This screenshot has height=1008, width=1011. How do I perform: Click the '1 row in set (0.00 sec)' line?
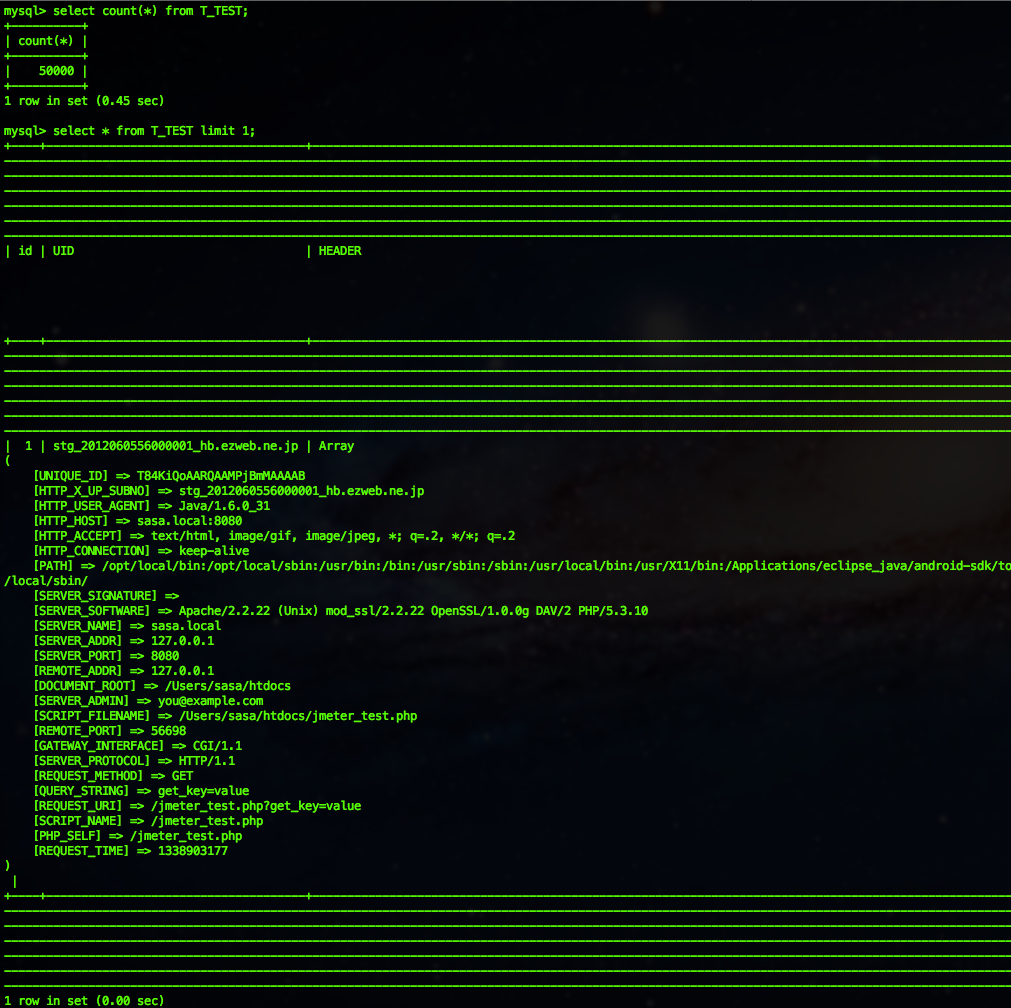[84, 1000]
